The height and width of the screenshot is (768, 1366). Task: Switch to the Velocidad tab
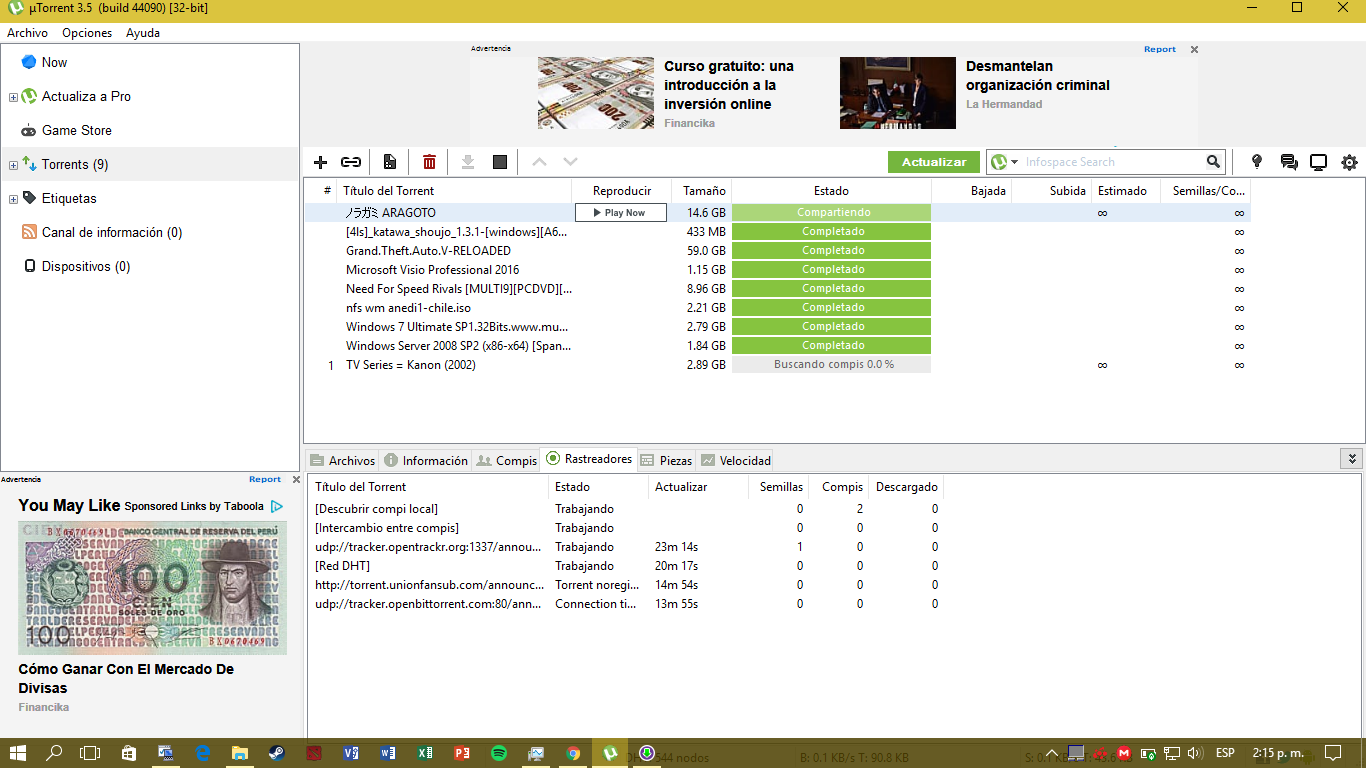pos(735,460)
